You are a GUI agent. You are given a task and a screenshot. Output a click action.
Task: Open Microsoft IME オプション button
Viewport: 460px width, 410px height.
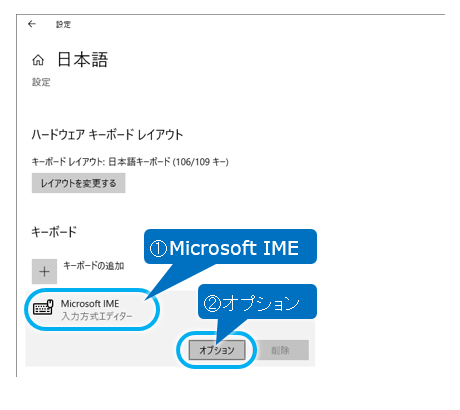click(x=217, y=350)
